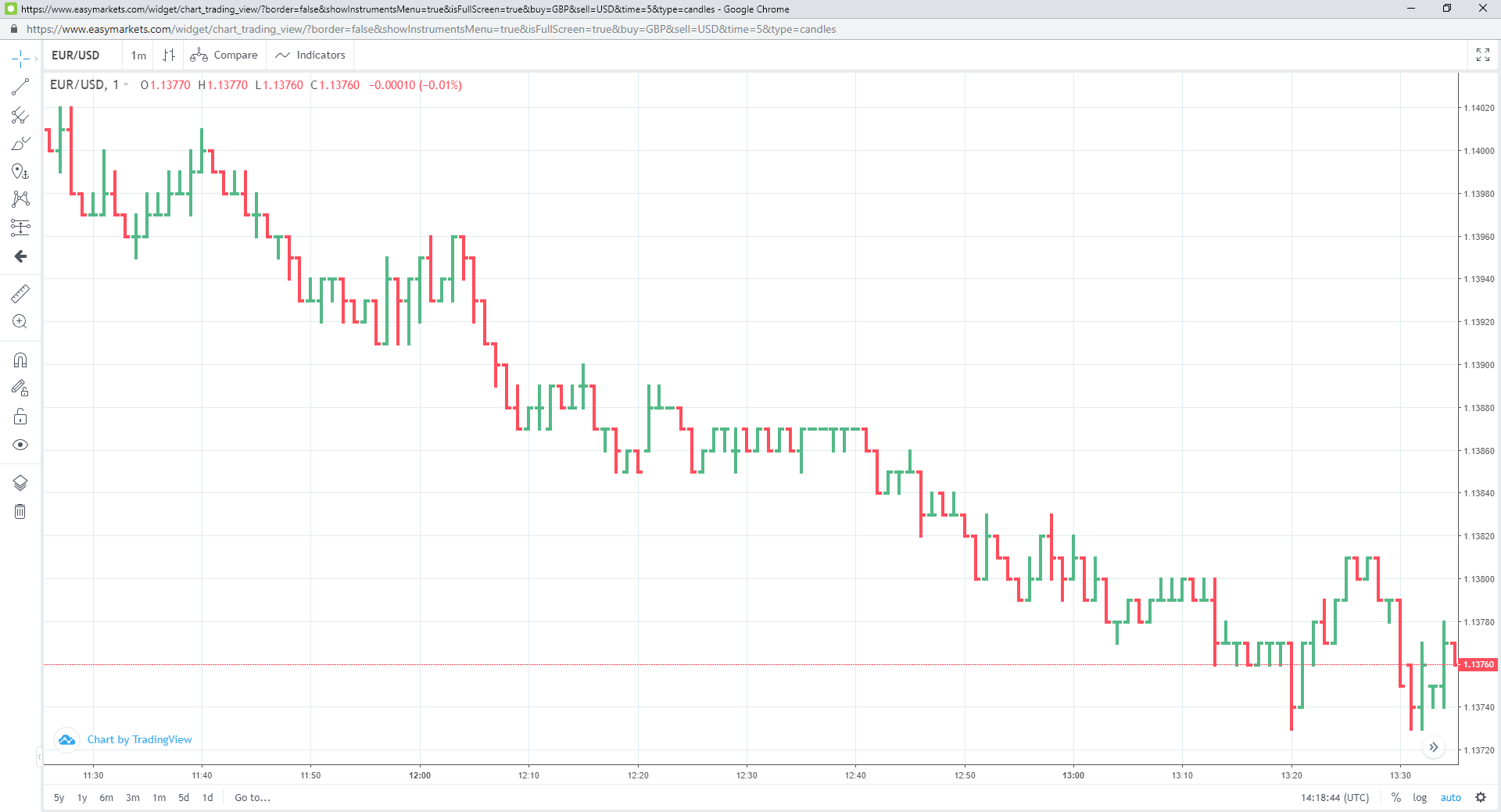The image size is (1501, 812).
Task: Click the browser address bar URL
Action: 432,29
